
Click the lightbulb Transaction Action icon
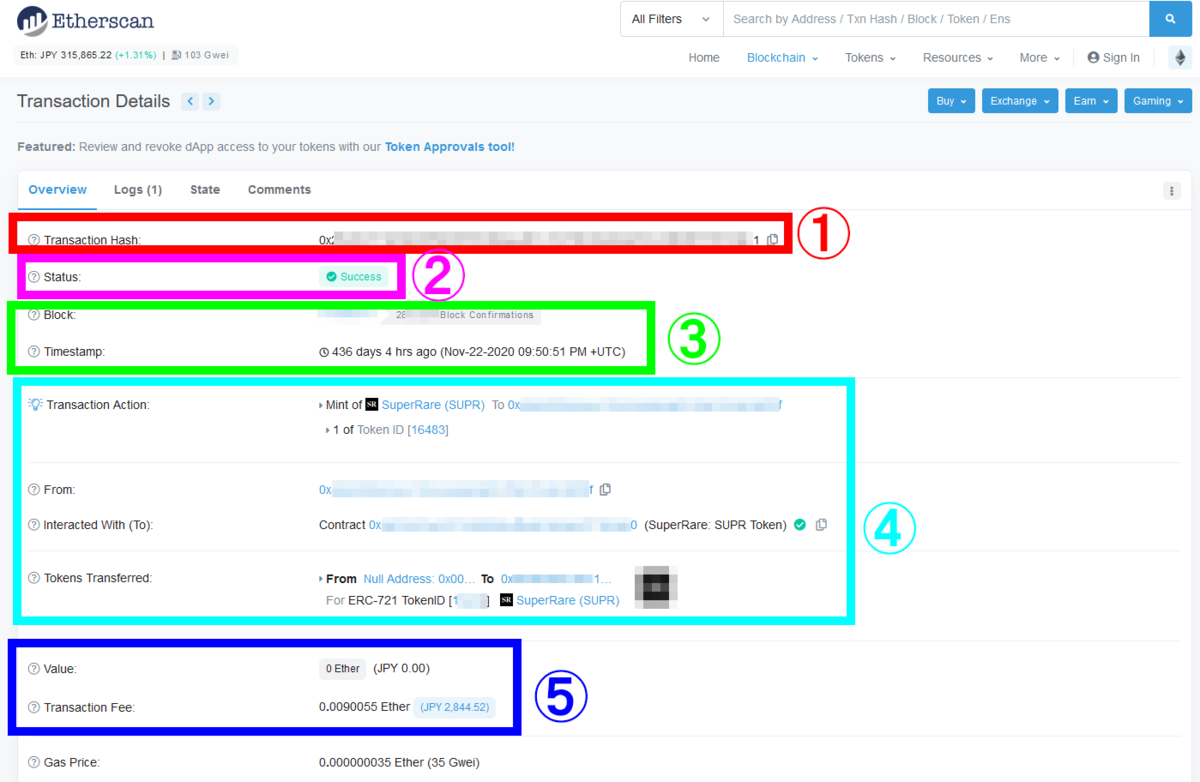(35, 404)
